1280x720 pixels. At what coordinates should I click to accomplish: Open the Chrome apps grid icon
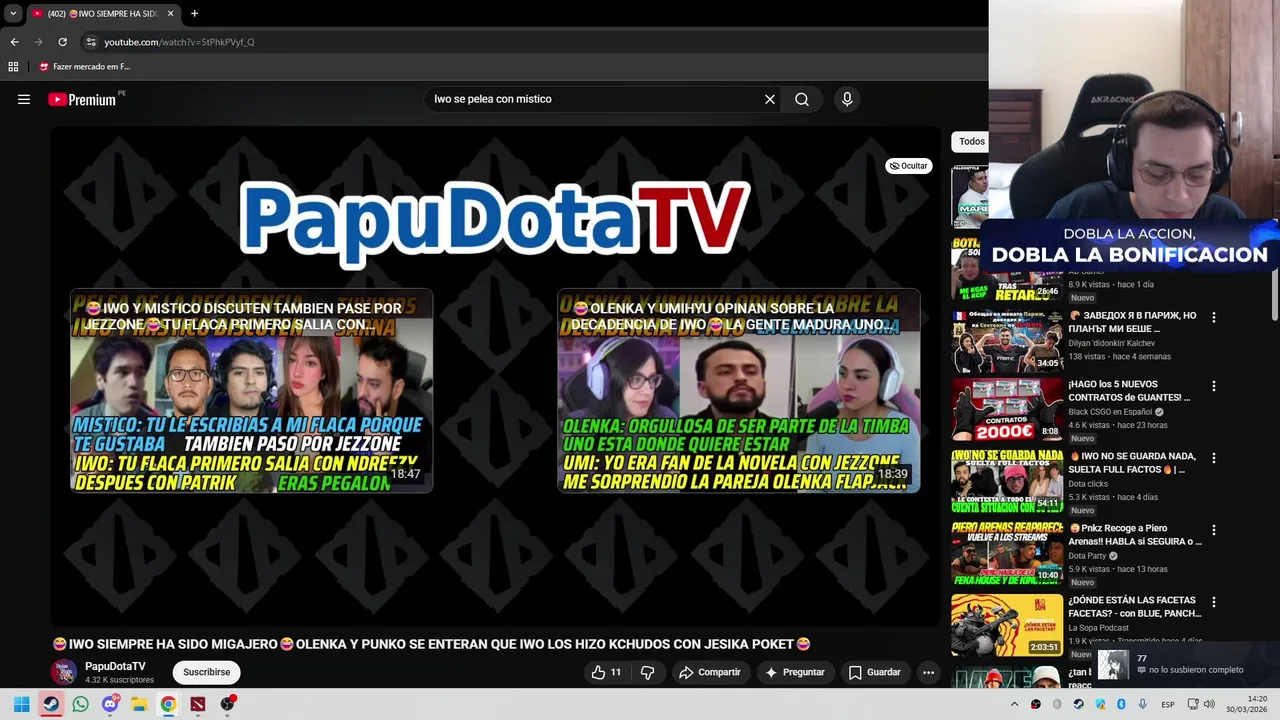(13, 67)
